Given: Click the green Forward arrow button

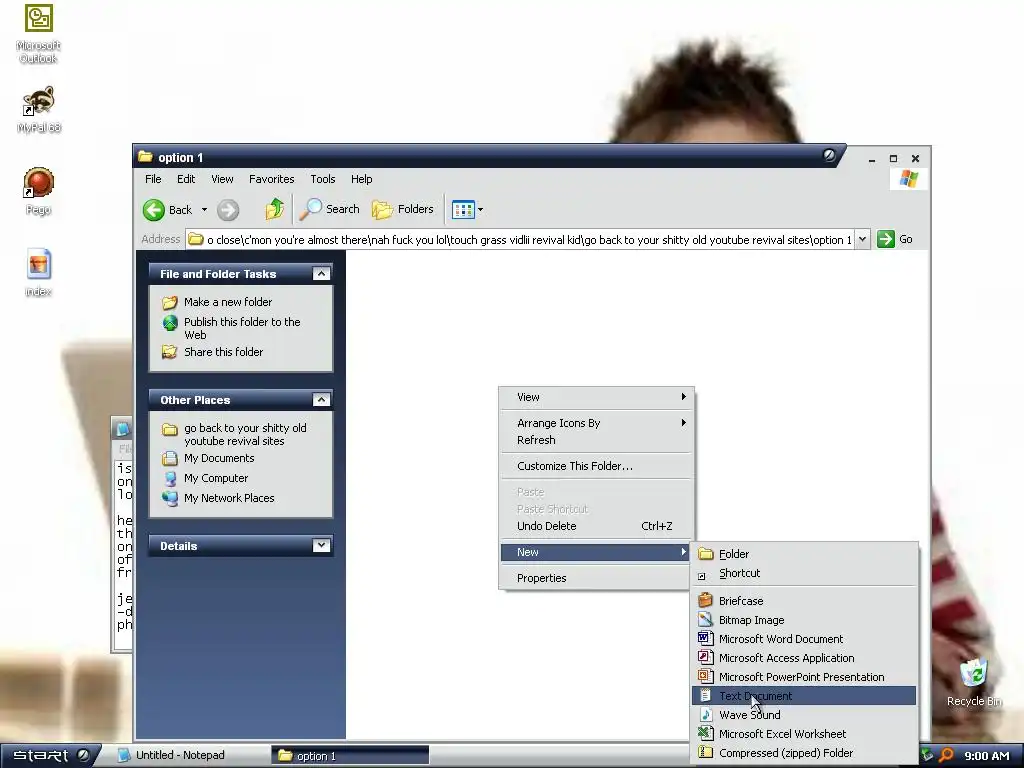Looking at the screenshot, I should pos(228,210).
